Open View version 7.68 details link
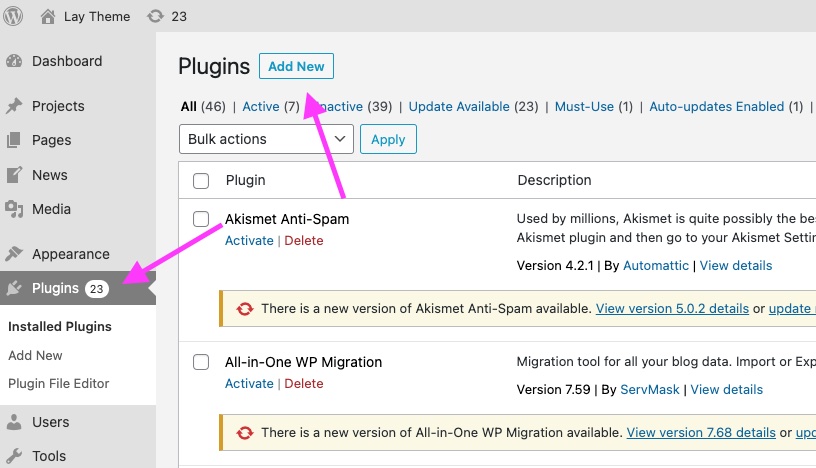The image size is (816, 468). [701, 433]
